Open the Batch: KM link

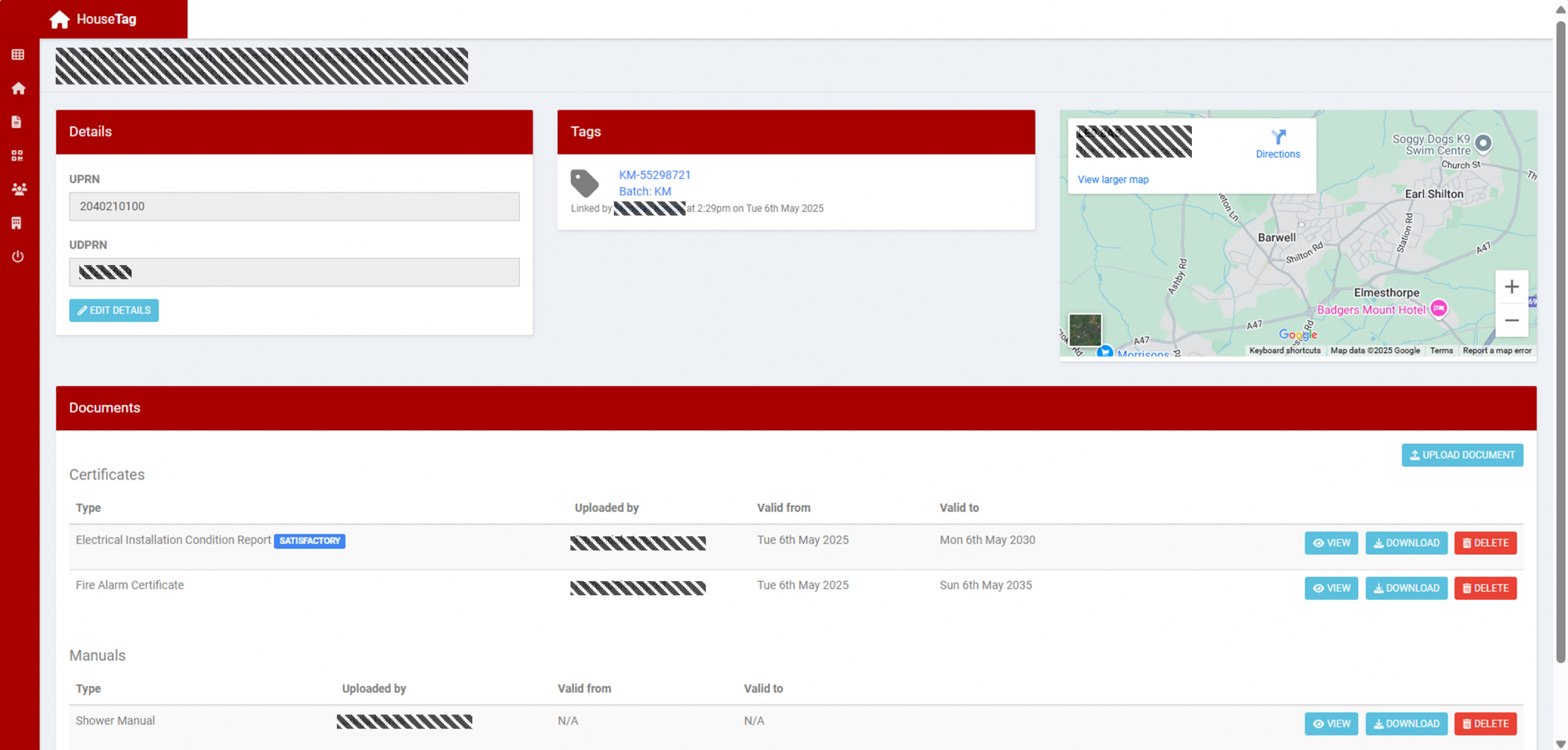pos(644,192)
